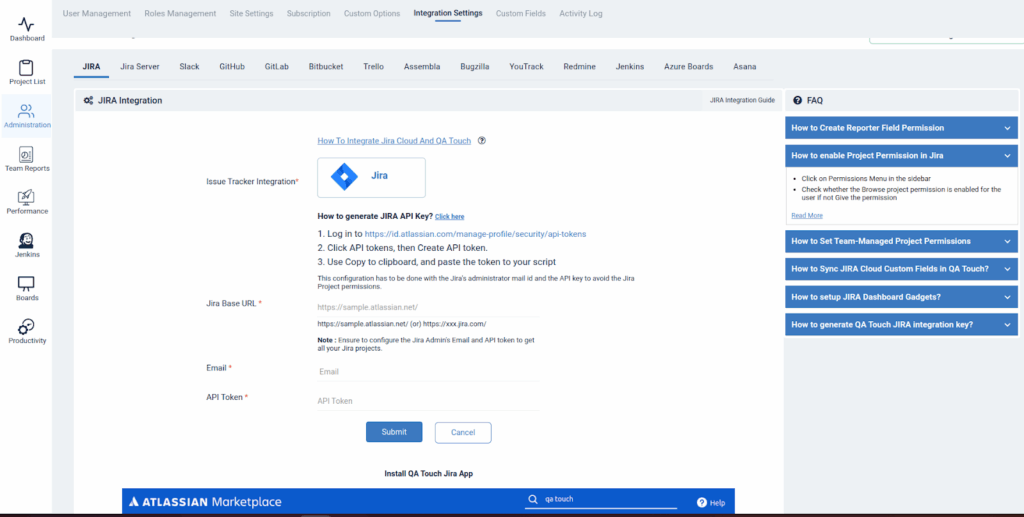Open the Activity Log tab
The image size is (1024, 517).
click(581, 13)
